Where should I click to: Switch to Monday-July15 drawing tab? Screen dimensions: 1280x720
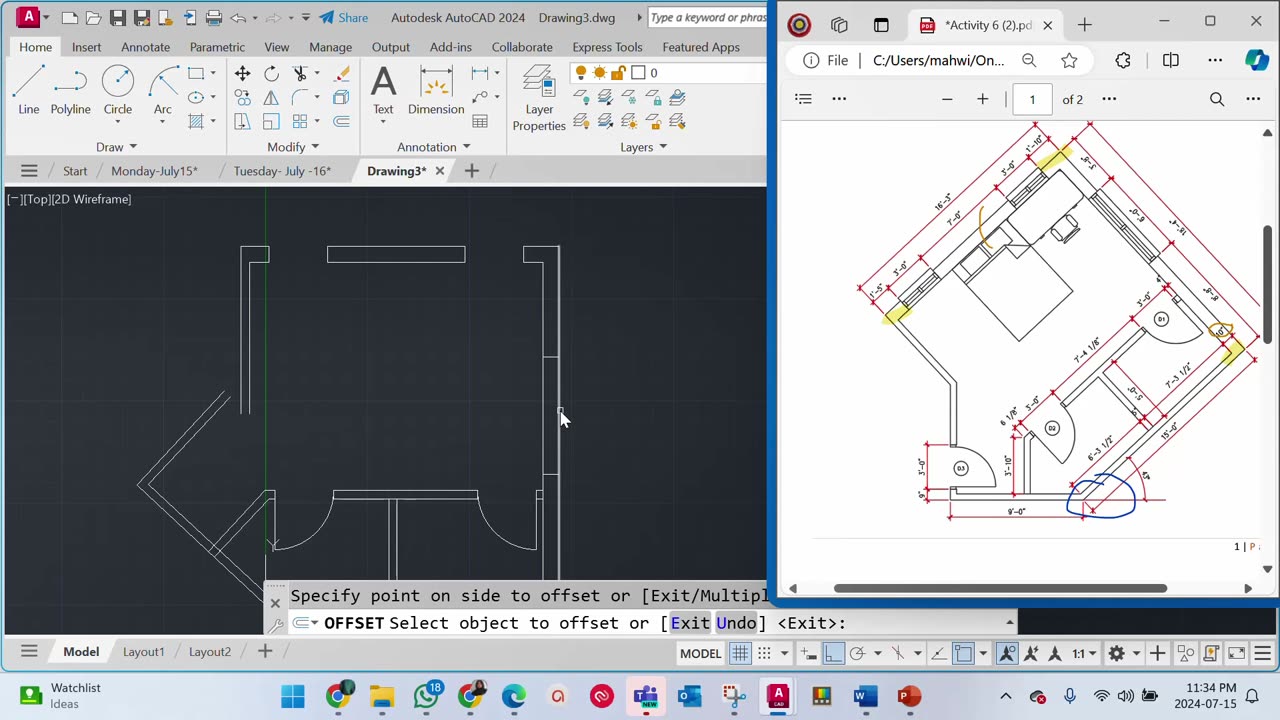tap(154, 171)
